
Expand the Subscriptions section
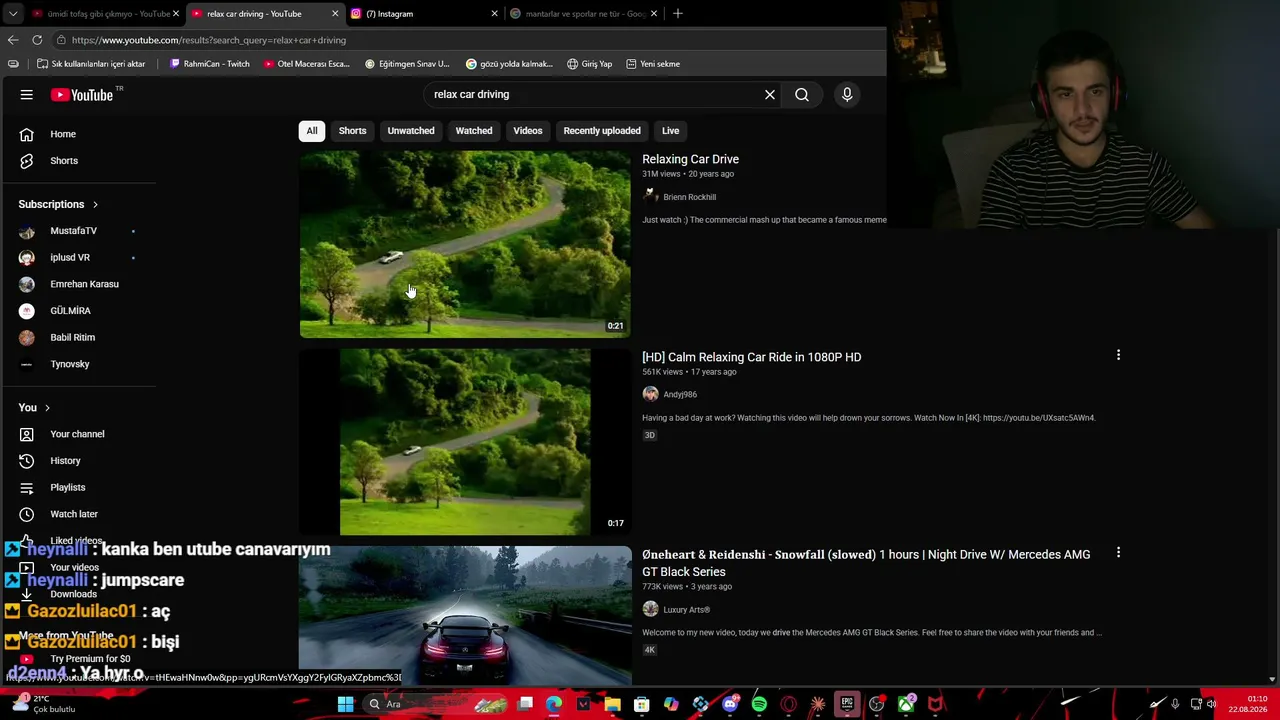[x=58, y=204]
